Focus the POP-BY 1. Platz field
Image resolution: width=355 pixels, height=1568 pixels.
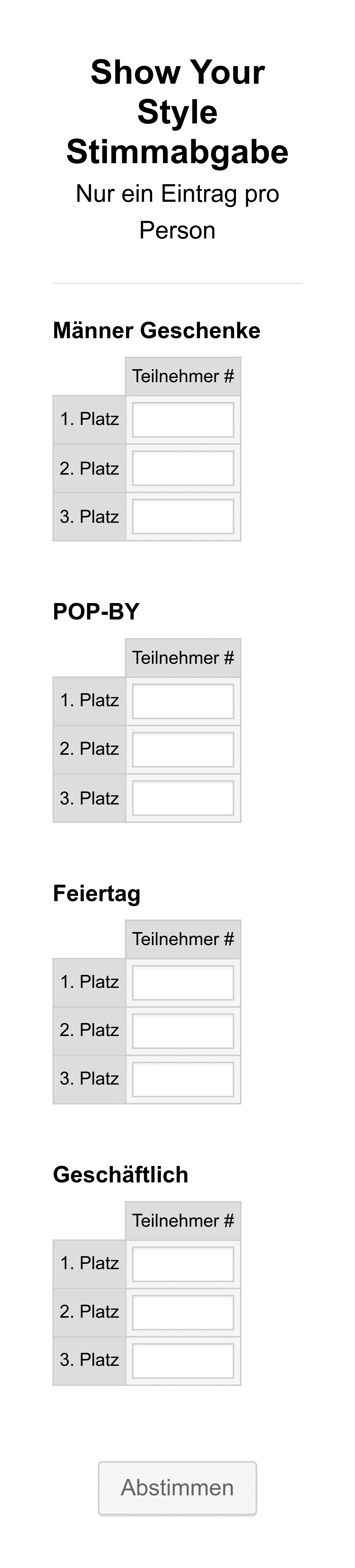click(x=183, y=701)
